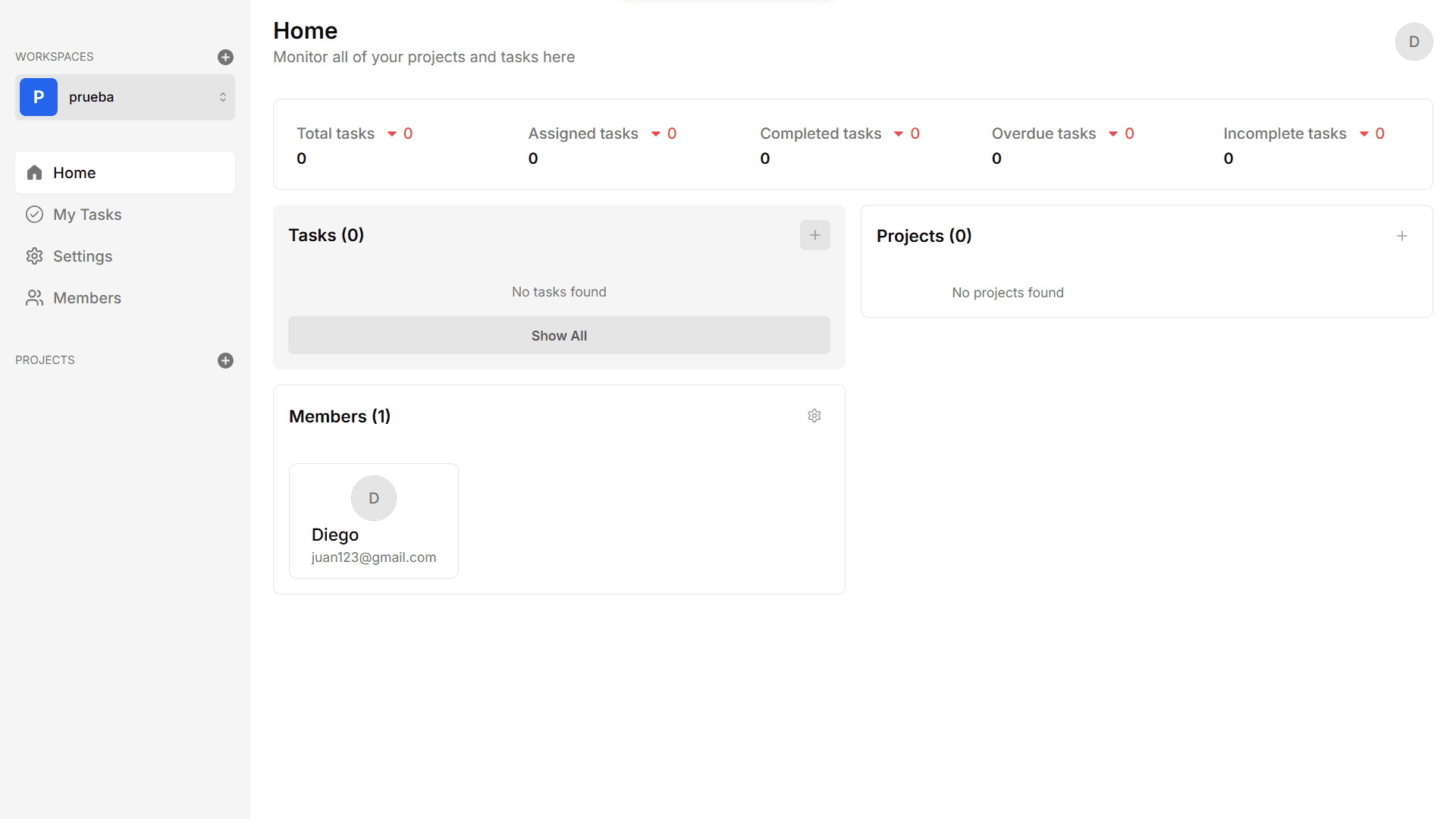Screen dimensions: 1456x819
Task: Open the Home icon in sidebar
Action: [34, 172]
